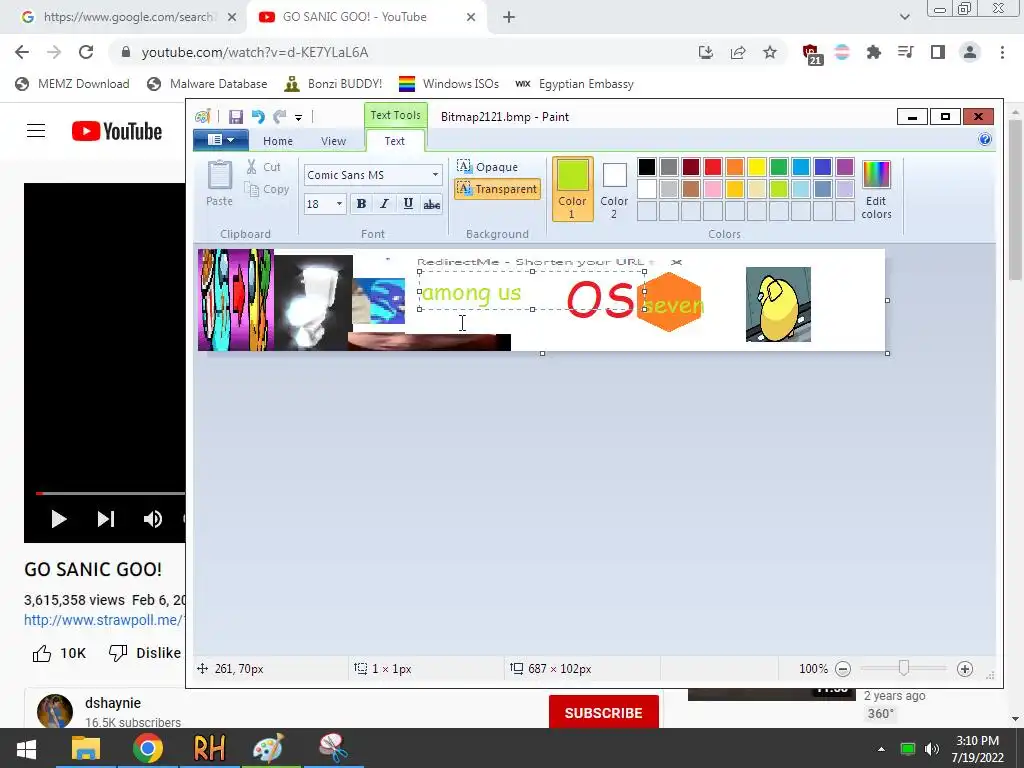Pick the yellow color swatch
This screenshot has width=1024, height=768.
(756, 167)
